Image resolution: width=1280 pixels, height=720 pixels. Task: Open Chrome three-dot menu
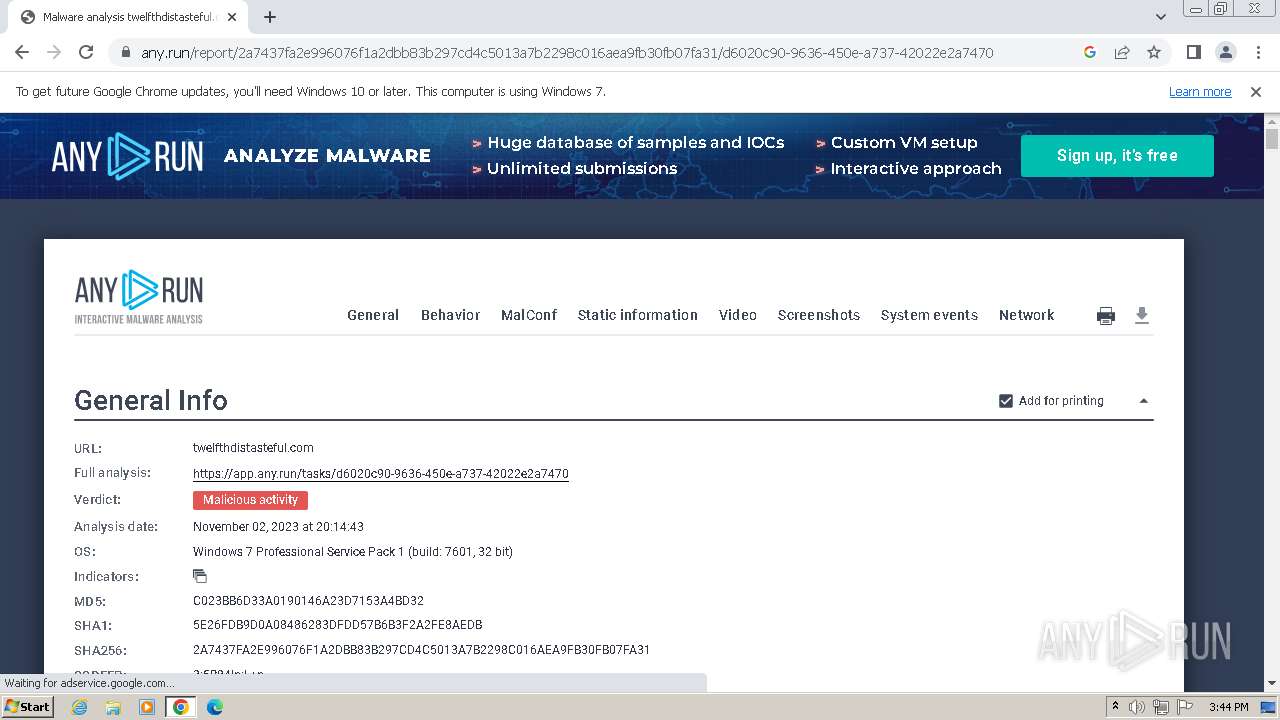[1257, 52]
